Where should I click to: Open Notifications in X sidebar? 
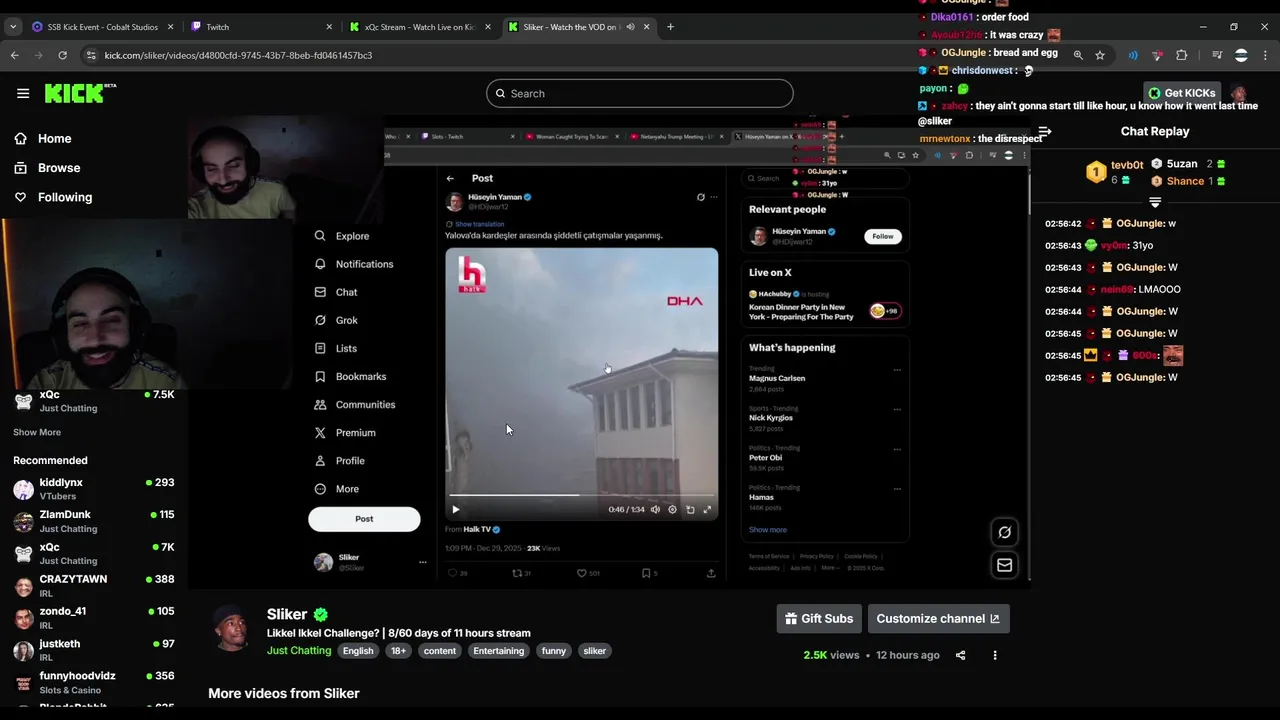pyautogui.click(x=354, y=264)
